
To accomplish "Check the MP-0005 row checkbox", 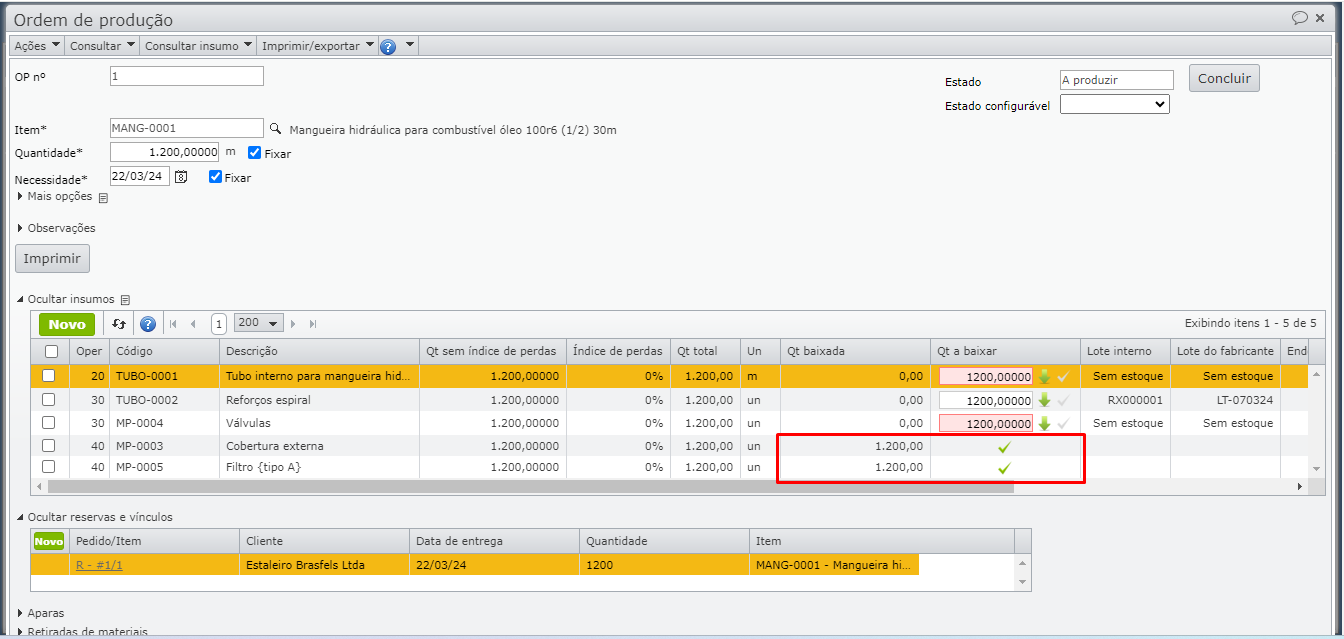I will point(48,467).
